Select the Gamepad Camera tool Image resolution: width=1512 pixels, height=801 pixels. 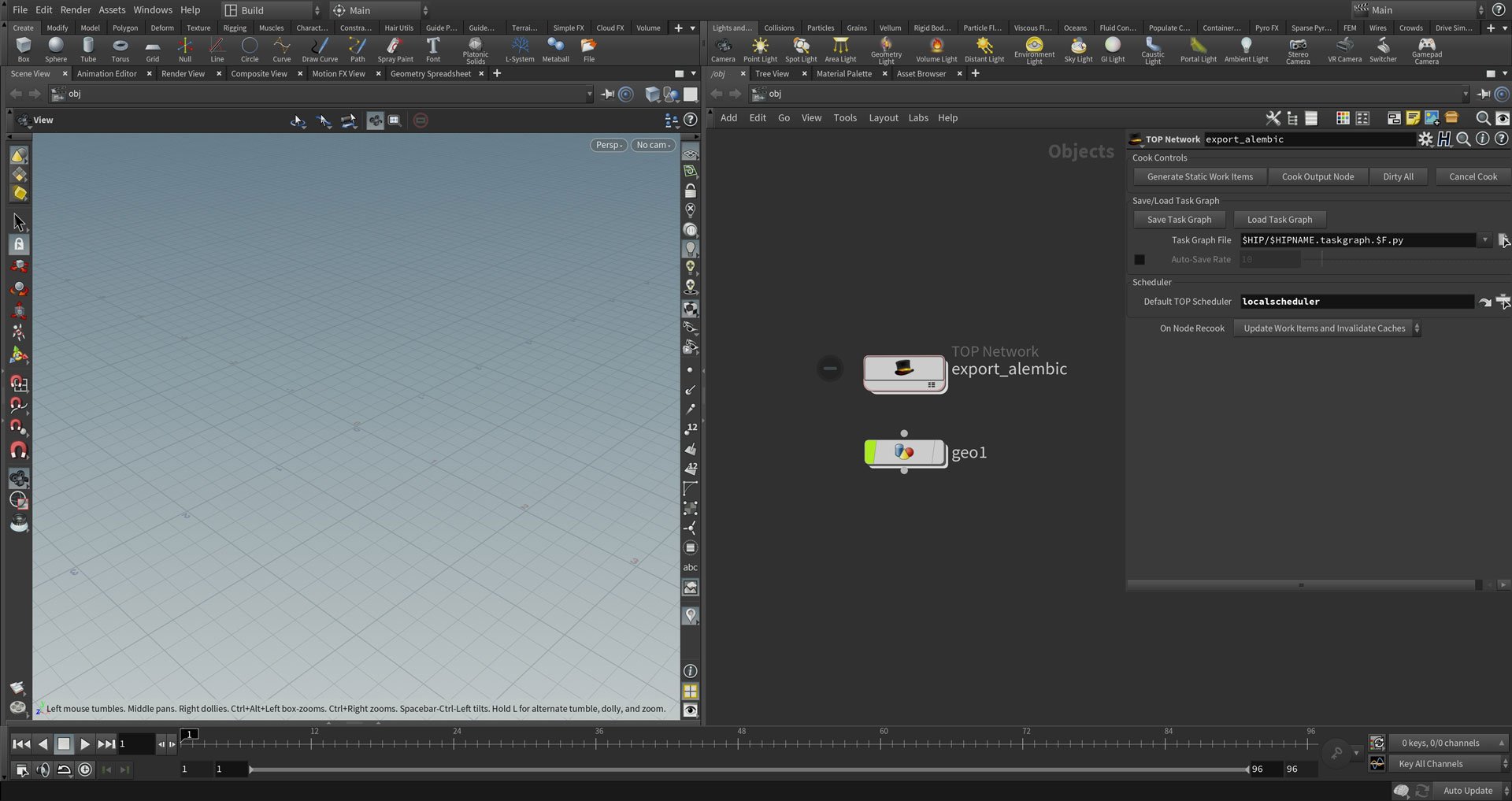click(1426, 50)
